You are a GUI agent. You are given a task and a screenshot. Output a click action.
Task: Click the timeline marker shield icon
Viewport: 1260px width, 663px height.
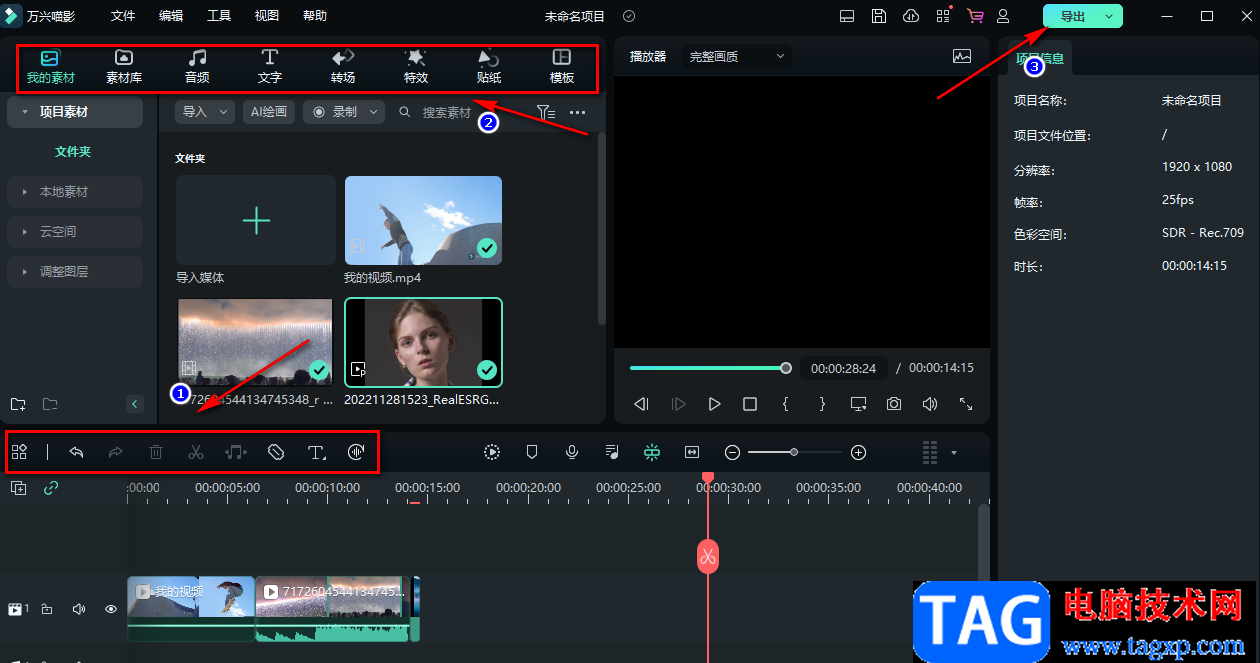pos(532,452)
